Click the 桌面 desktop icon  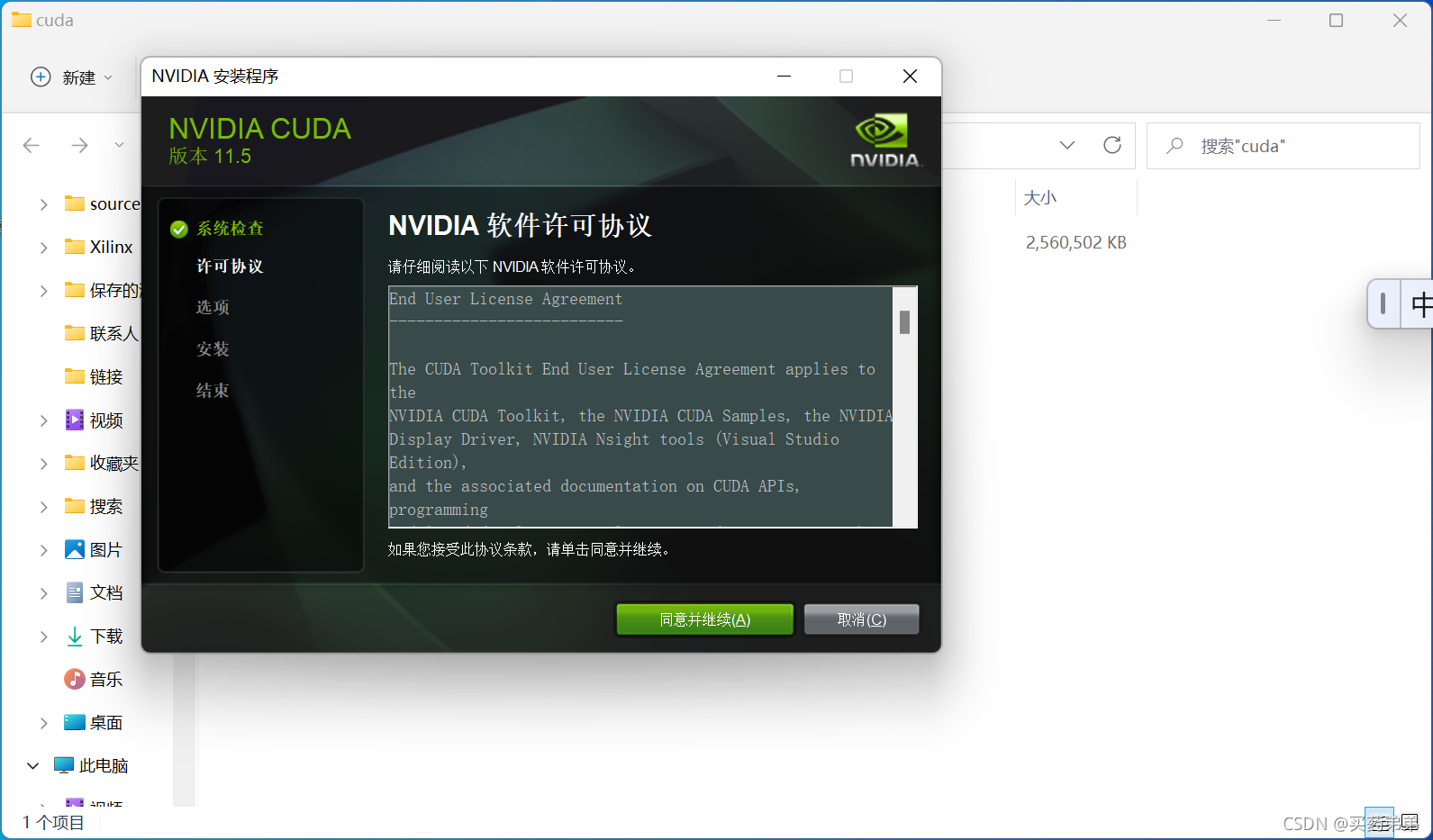75,722
